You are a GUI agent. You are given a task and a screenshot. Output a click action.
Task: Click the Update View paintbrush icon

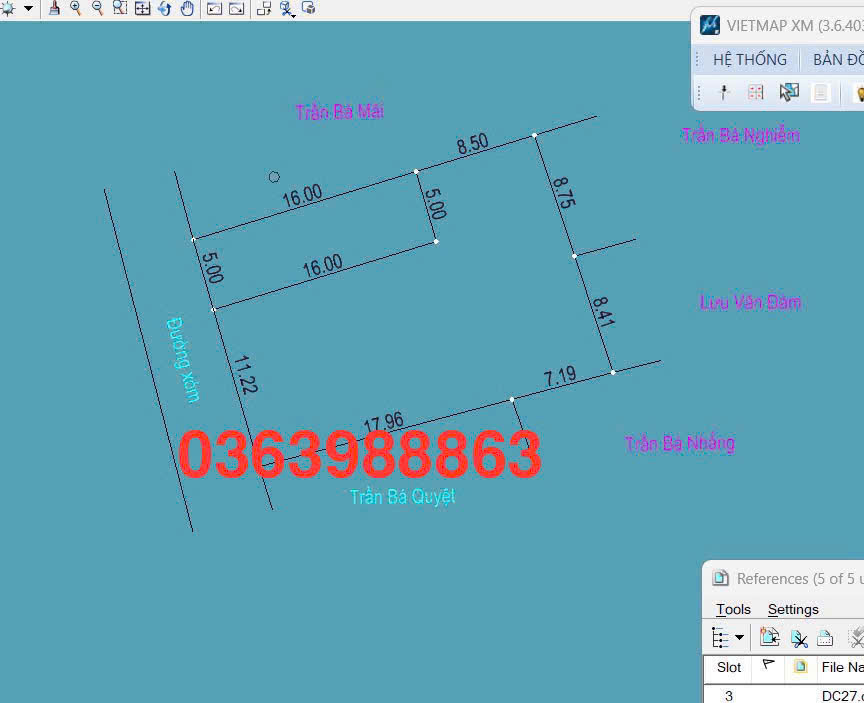(x=54, y=8)
